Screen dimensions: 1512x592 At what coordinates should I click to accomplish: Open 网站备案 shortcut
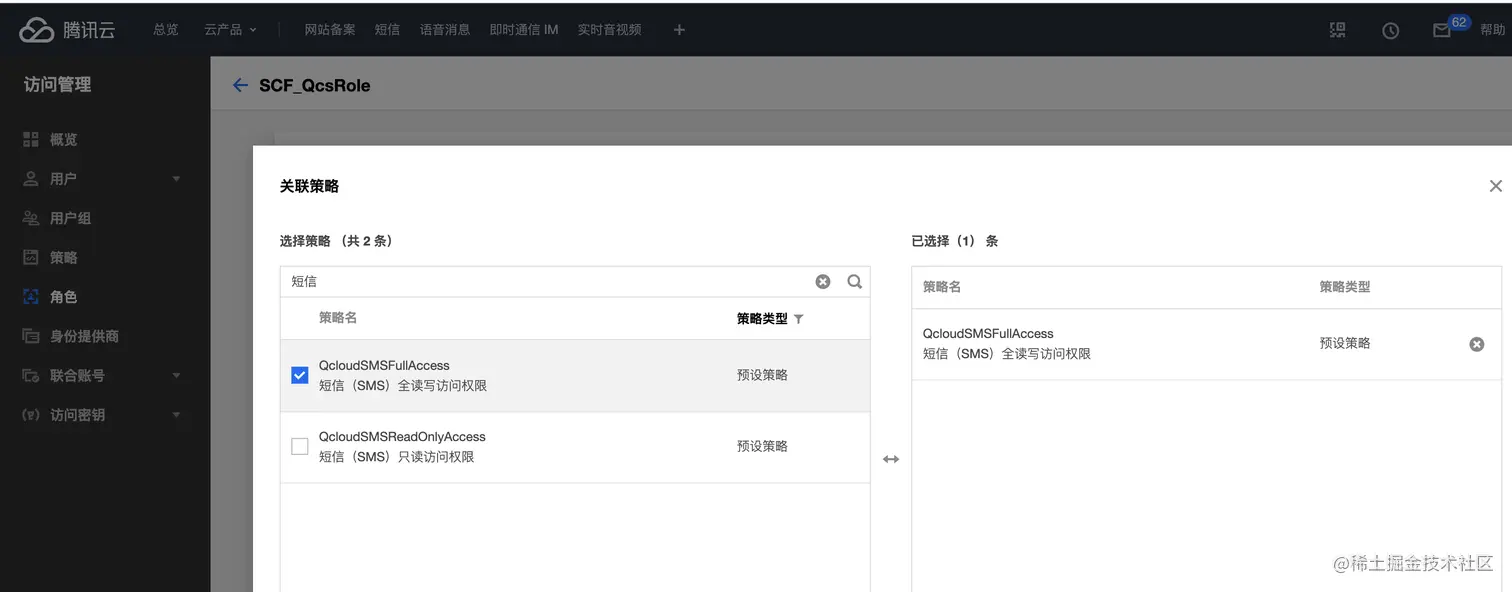point(330,30)
